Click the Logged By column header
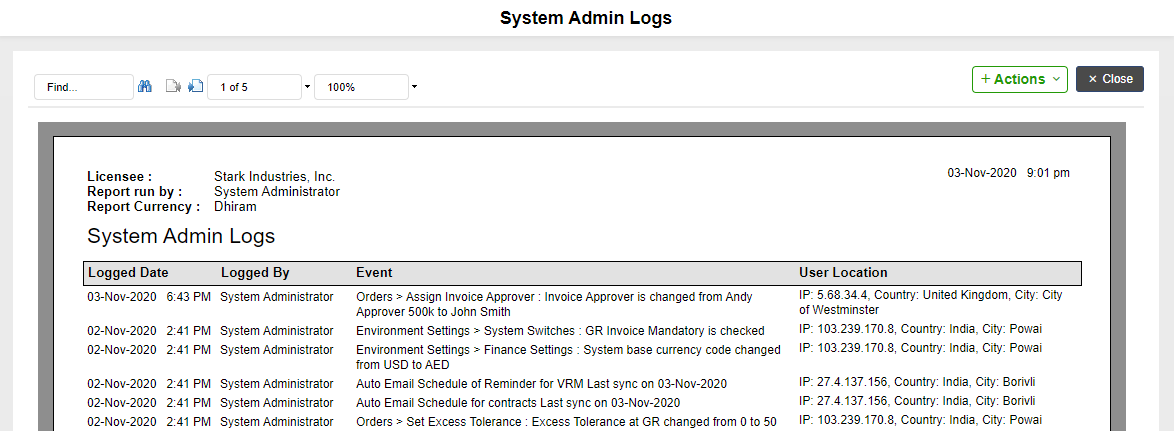Viewport: 1174px width, 431px height. click(x=255, y=273)
